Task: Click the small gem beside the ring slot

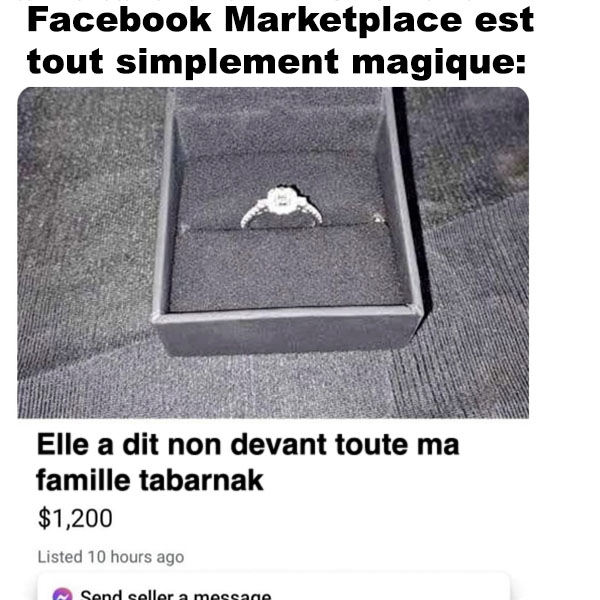Action: tap(378, 218)
